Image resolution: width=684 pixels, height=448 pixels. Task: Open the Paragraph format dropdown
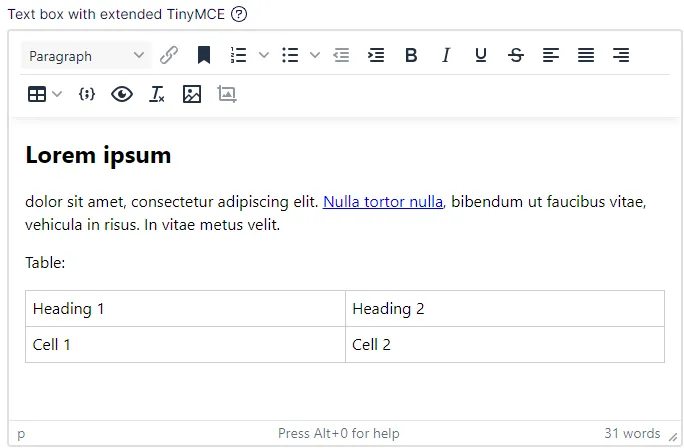[86, 56]
